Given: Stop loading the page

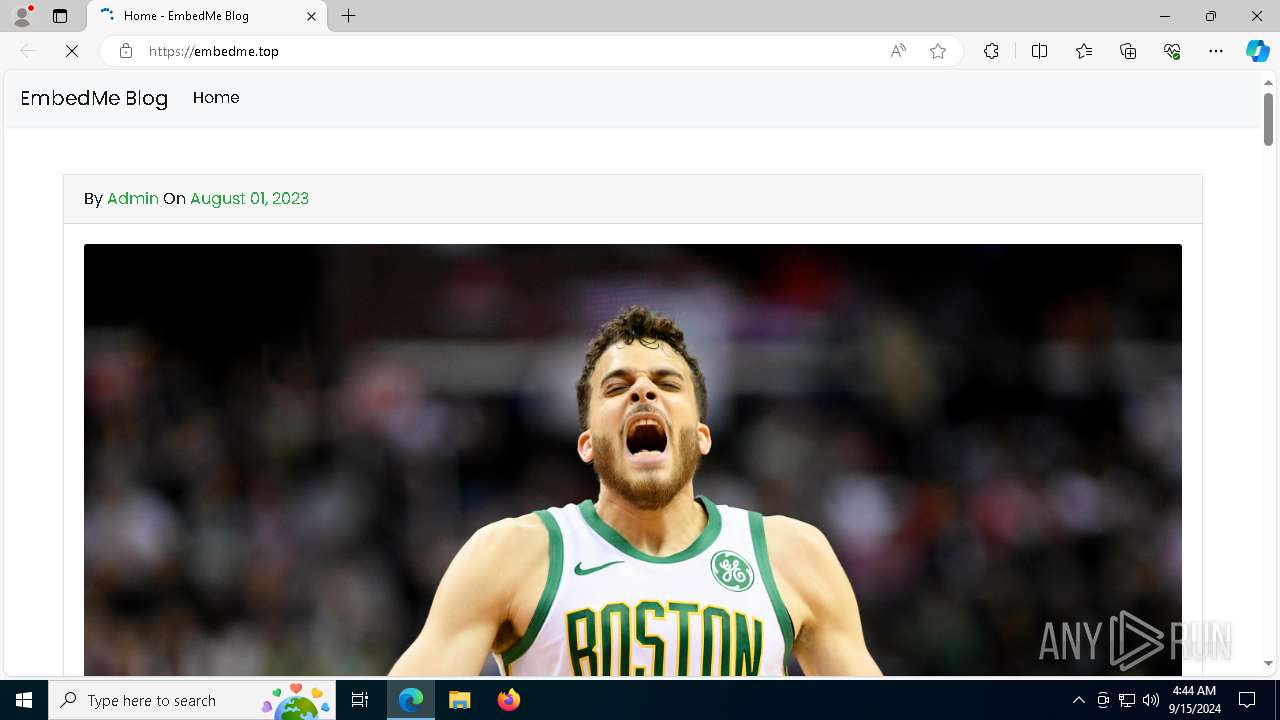Looking at the screenshot, I should click(72, 51).
